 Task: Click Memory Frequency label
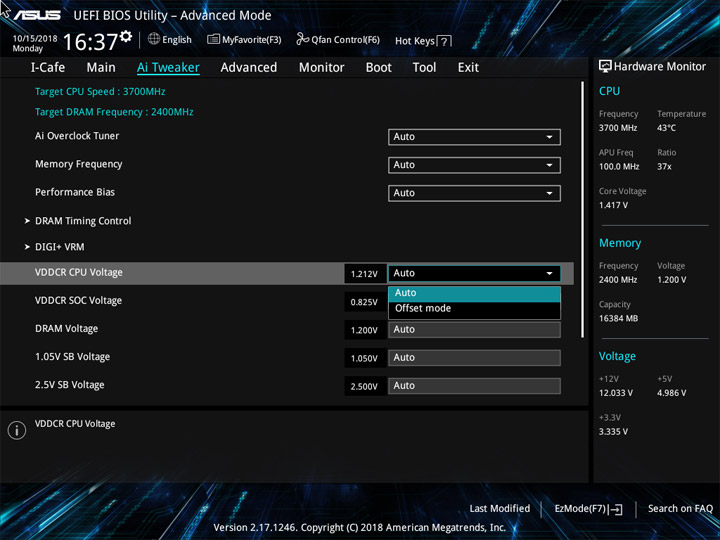(x=79, y=164)
